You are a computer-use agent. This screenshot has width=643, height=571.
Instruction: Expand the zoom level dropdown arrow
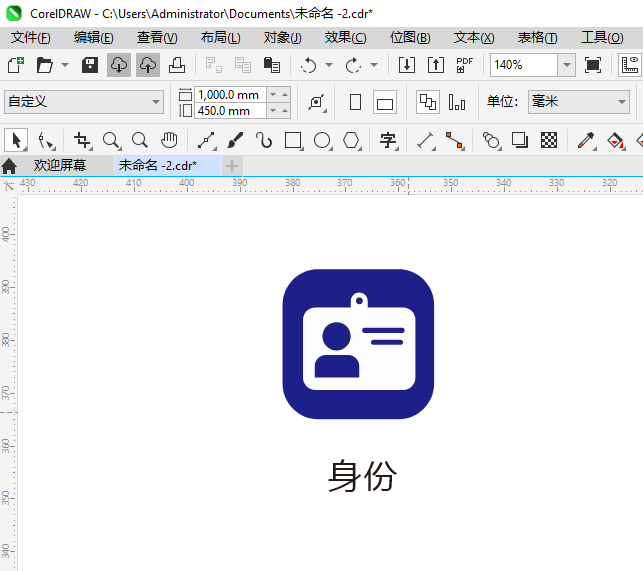pyautogui.click(x=566, y=65)
